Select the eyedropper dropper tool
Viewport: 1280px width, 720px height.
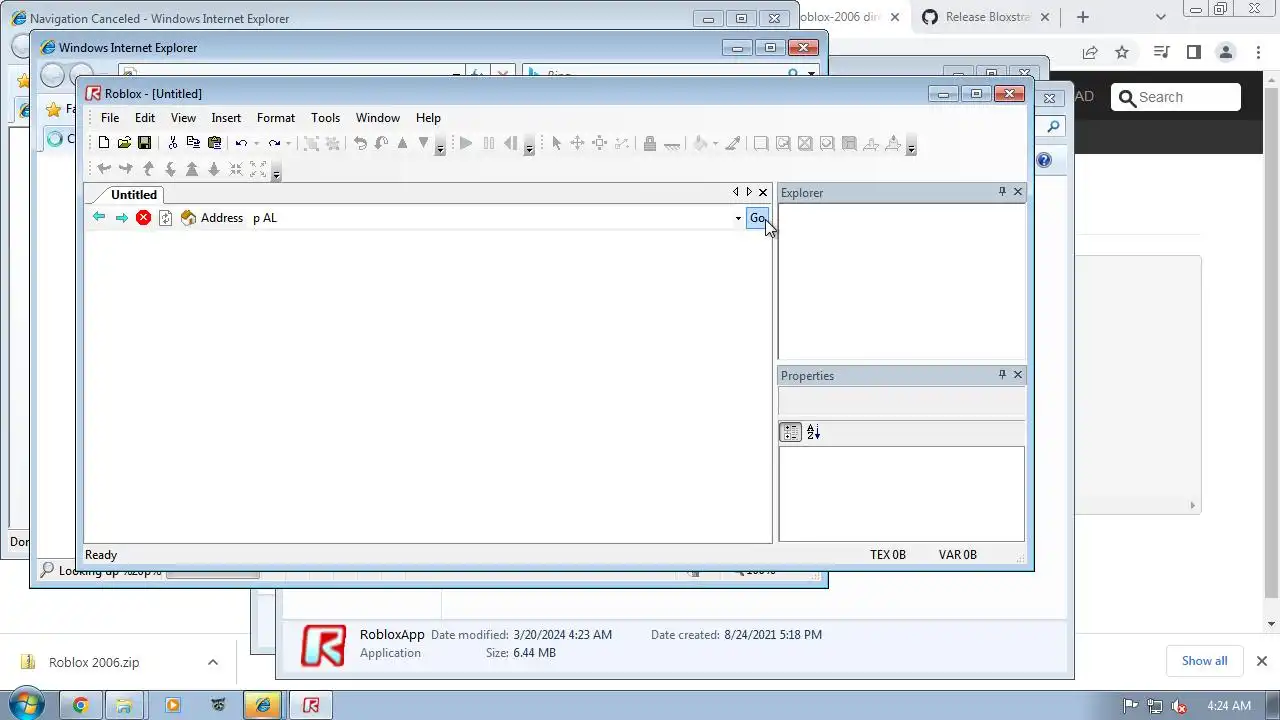733,143
